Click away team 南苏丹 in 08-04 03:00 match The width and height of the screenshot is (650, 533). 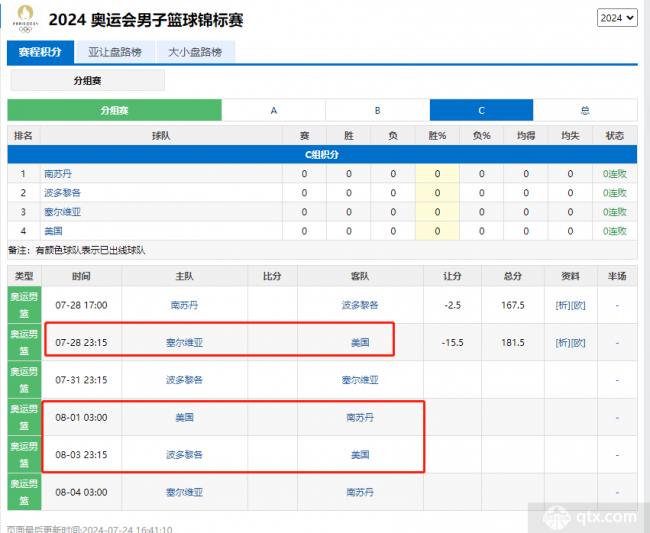(x=360, y=492)
